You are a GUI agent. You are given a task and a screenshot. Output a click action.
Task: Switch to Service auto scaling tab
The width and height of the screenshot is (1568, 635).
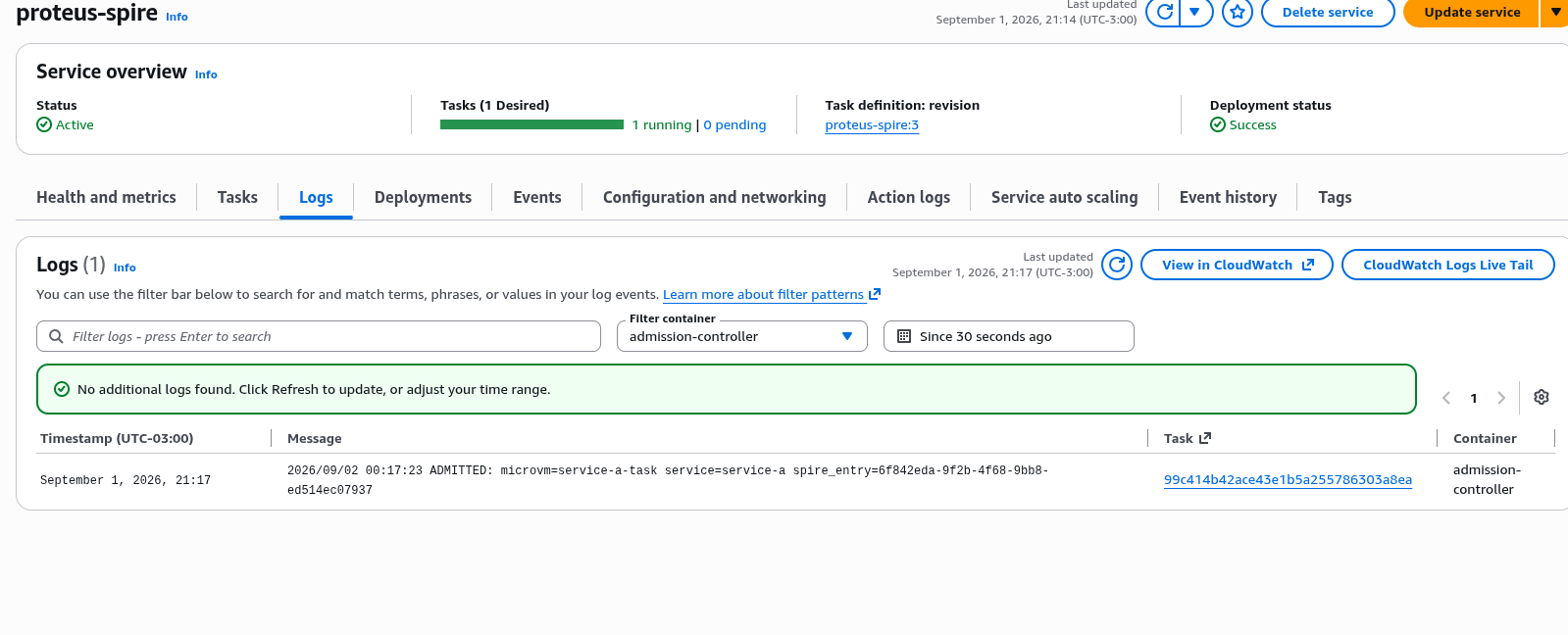pos(1064,197)
